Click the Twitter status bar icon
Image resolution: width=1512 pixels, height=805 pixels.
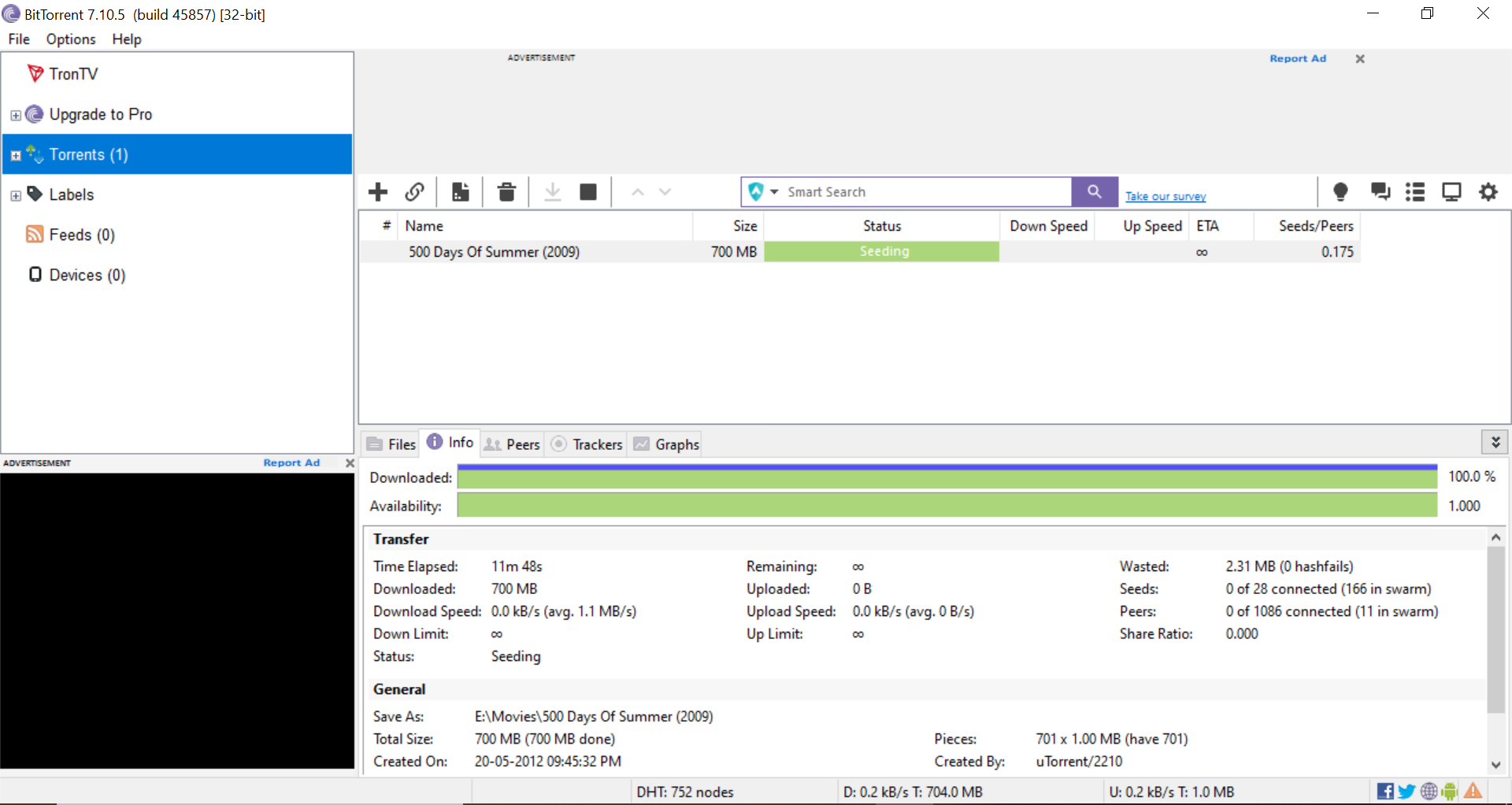tap(1406, 792)
